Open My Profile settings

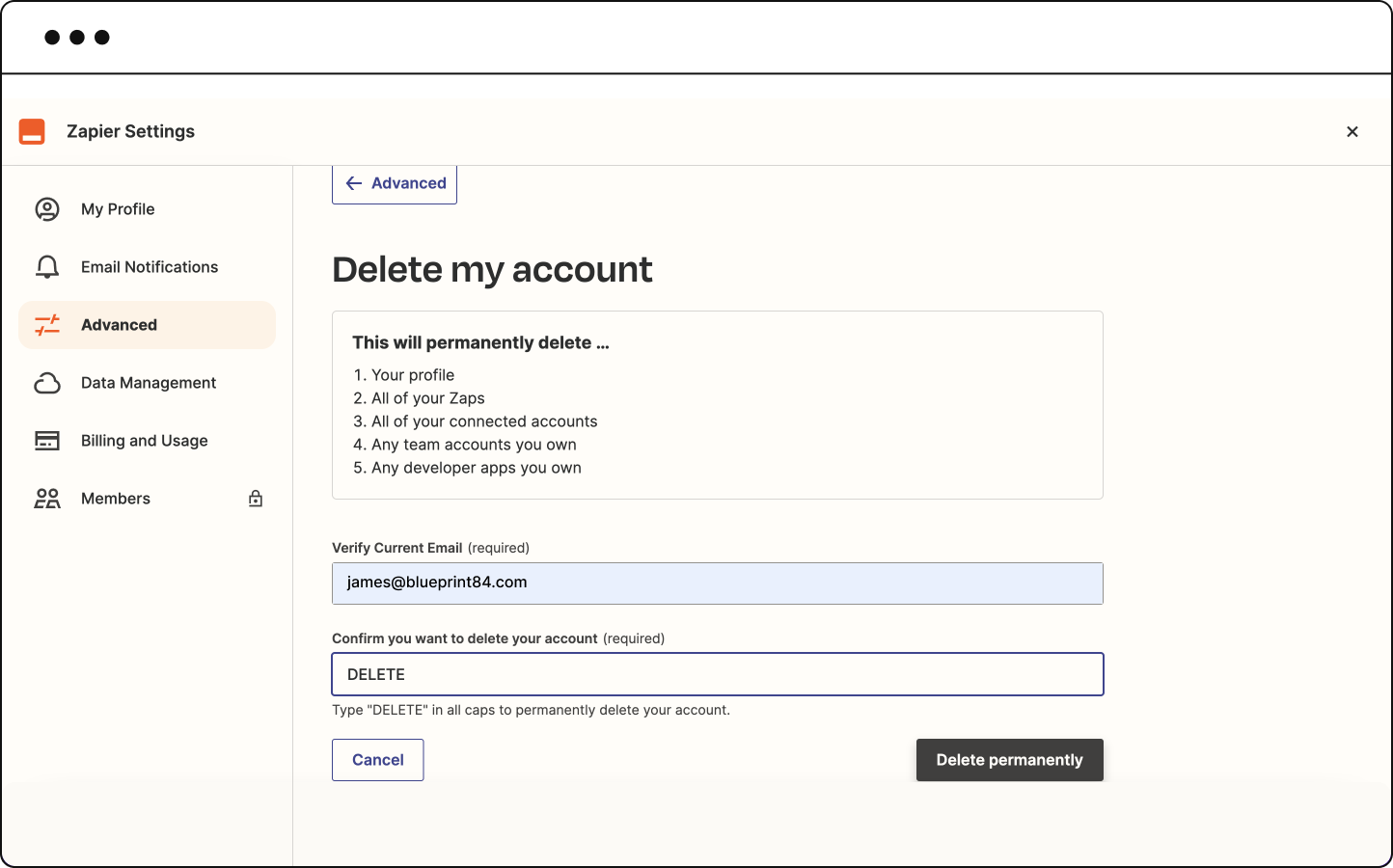[147, 209]
